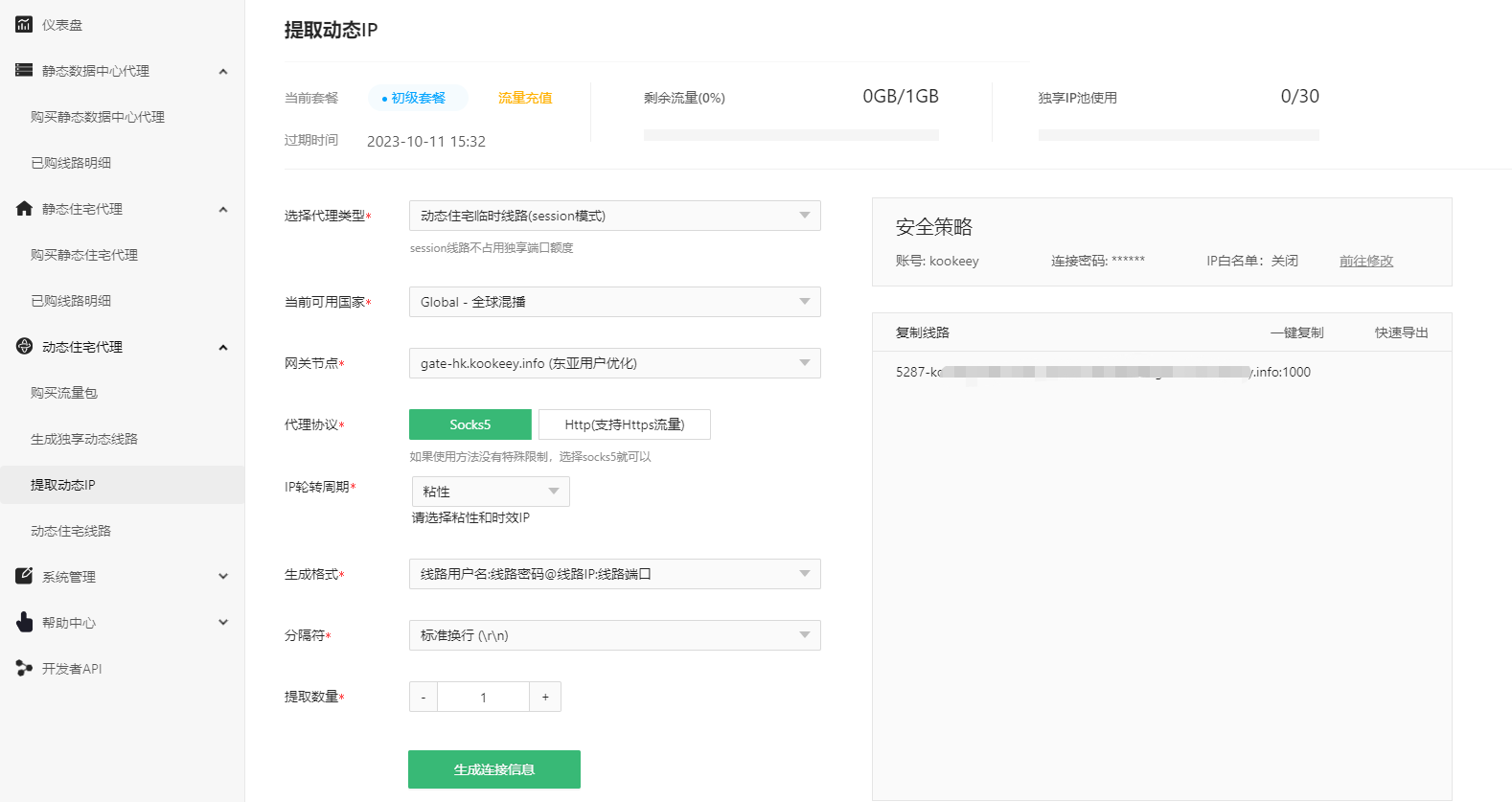This screenshot has height=802, width=1512.
Task: Click the API icon beside 开发者API
Action: click(x=24, y=668)
